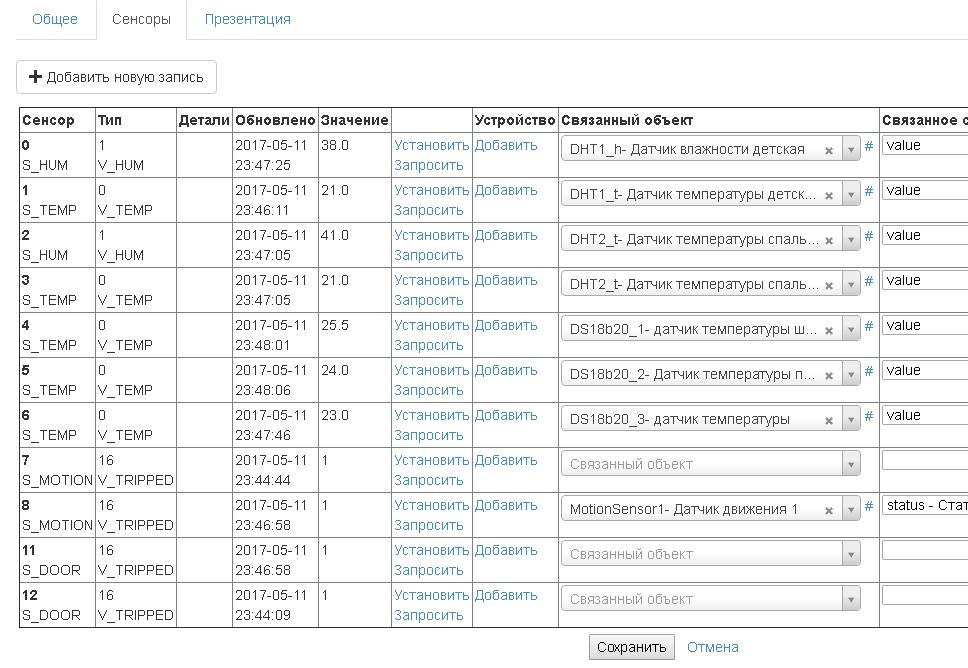
Task: Clear DS18b20_1 linked object selection
Action: click(x=829, y=330)
